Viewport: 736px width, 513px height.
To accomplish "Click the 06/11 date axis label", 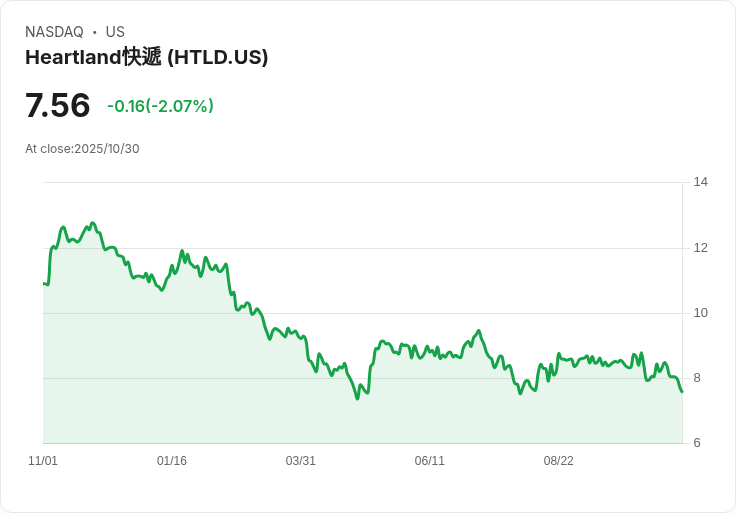I will pyautogui.click(x=429, y=460).
